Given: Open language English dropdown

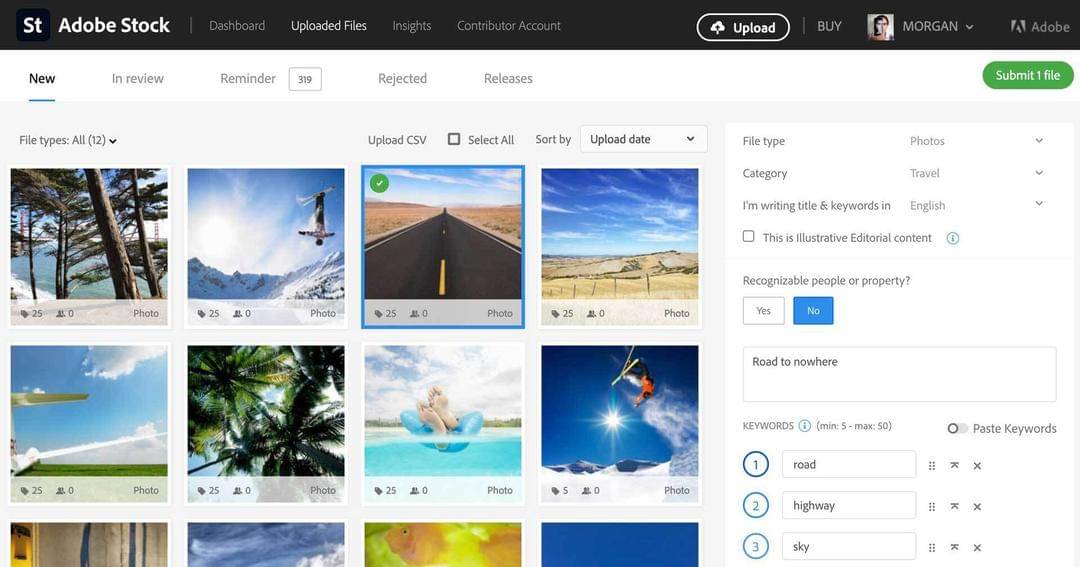Looking at the screenshot, I should point(976,205).
